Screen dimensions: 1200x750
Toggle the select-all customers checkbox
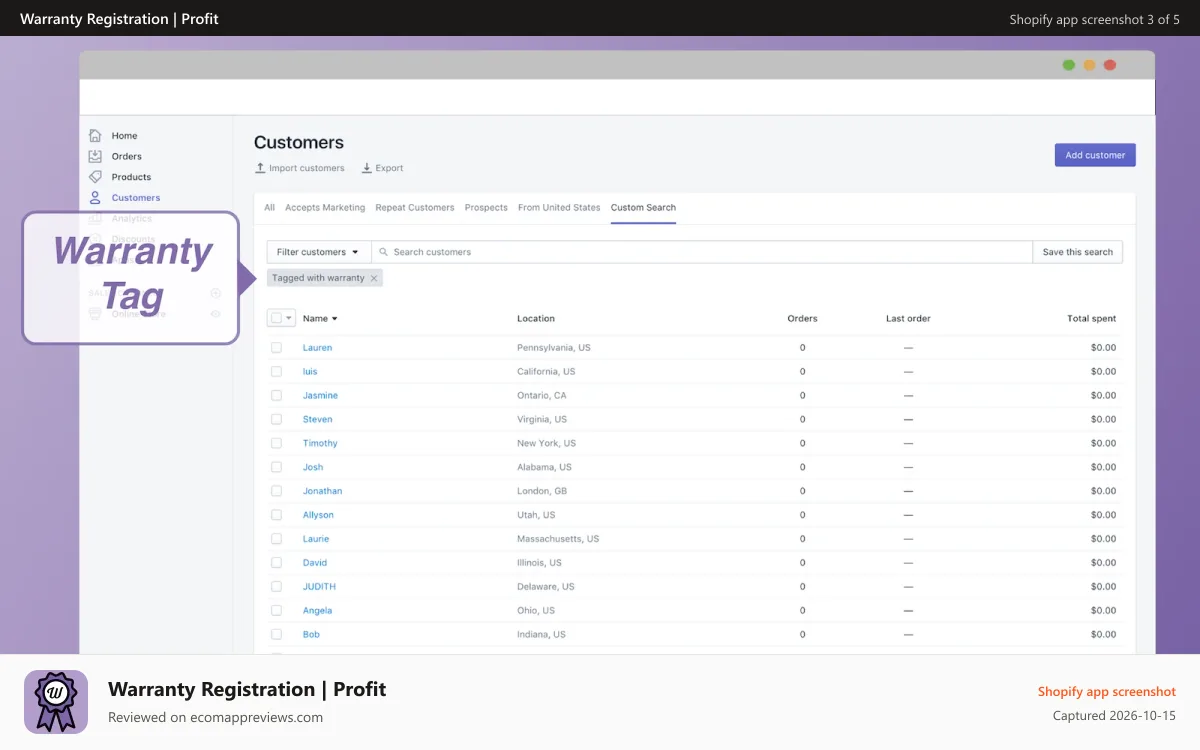pos(276,318)
